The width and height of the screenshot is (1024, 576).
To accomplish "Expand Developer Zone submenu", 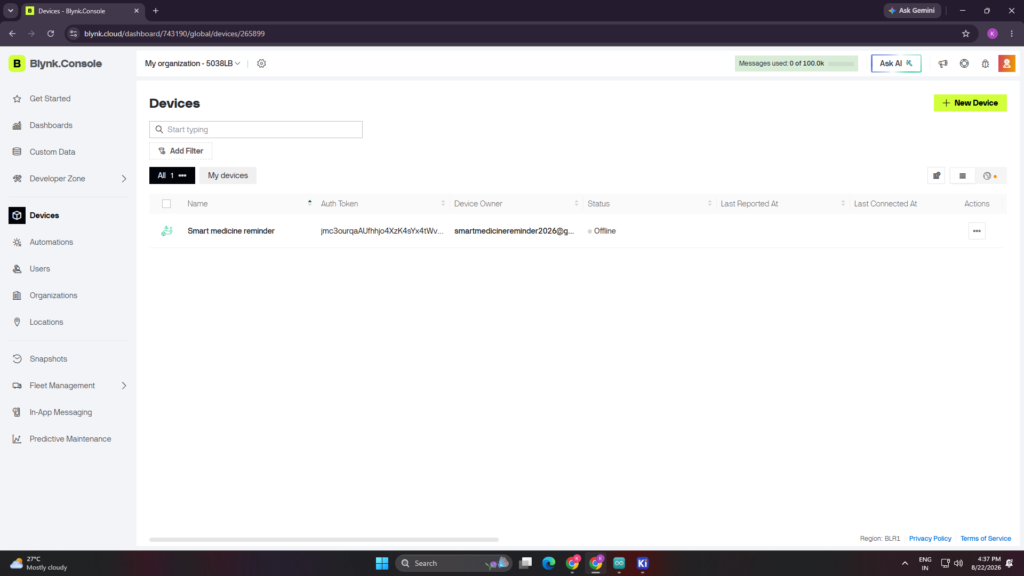I will [123, 179].
